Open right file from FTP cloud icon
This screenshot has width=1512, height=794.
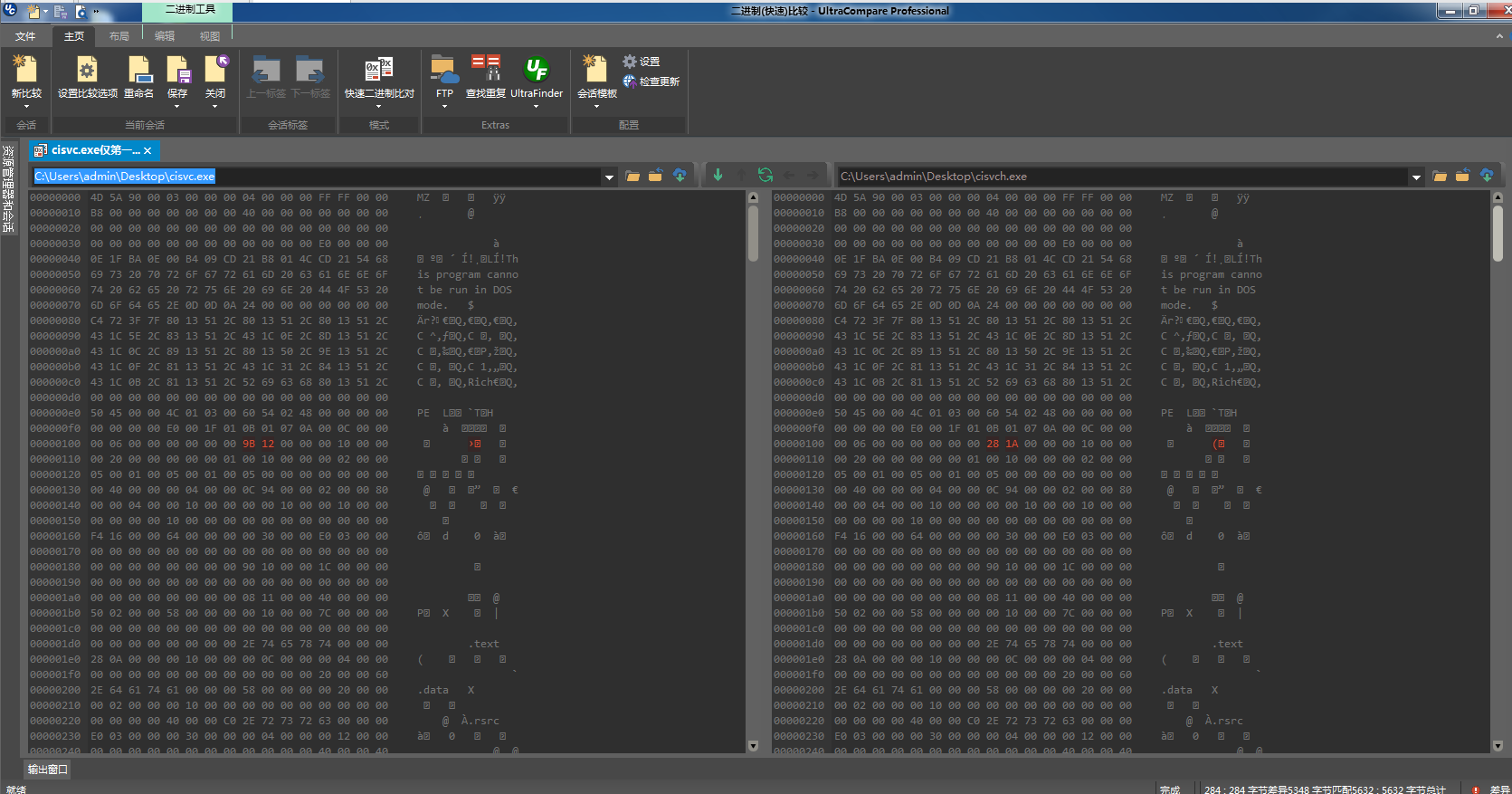(x=1487, y=176)
